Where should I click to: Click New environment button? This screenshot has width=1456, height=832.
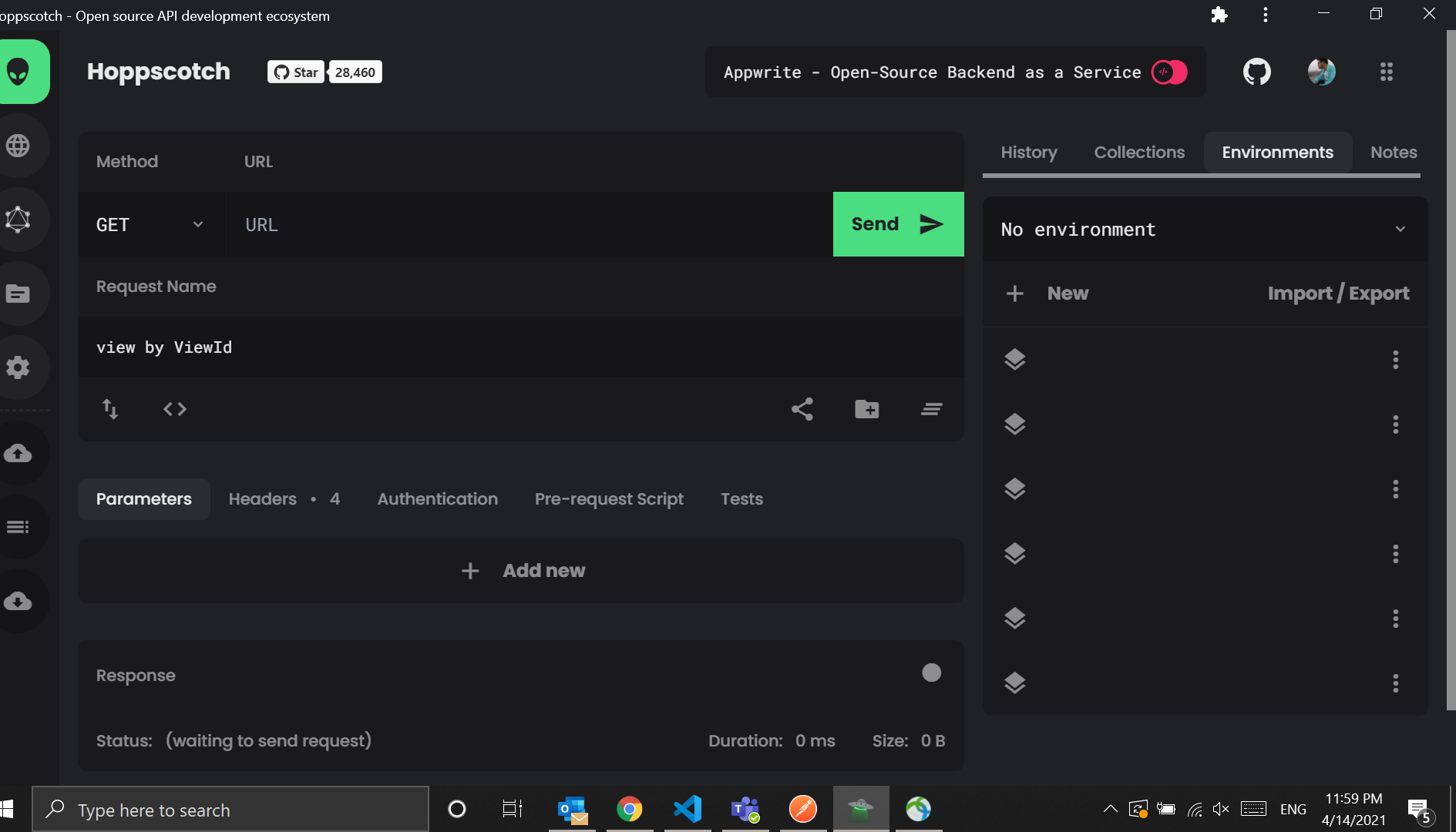(x=1047, y=294)
